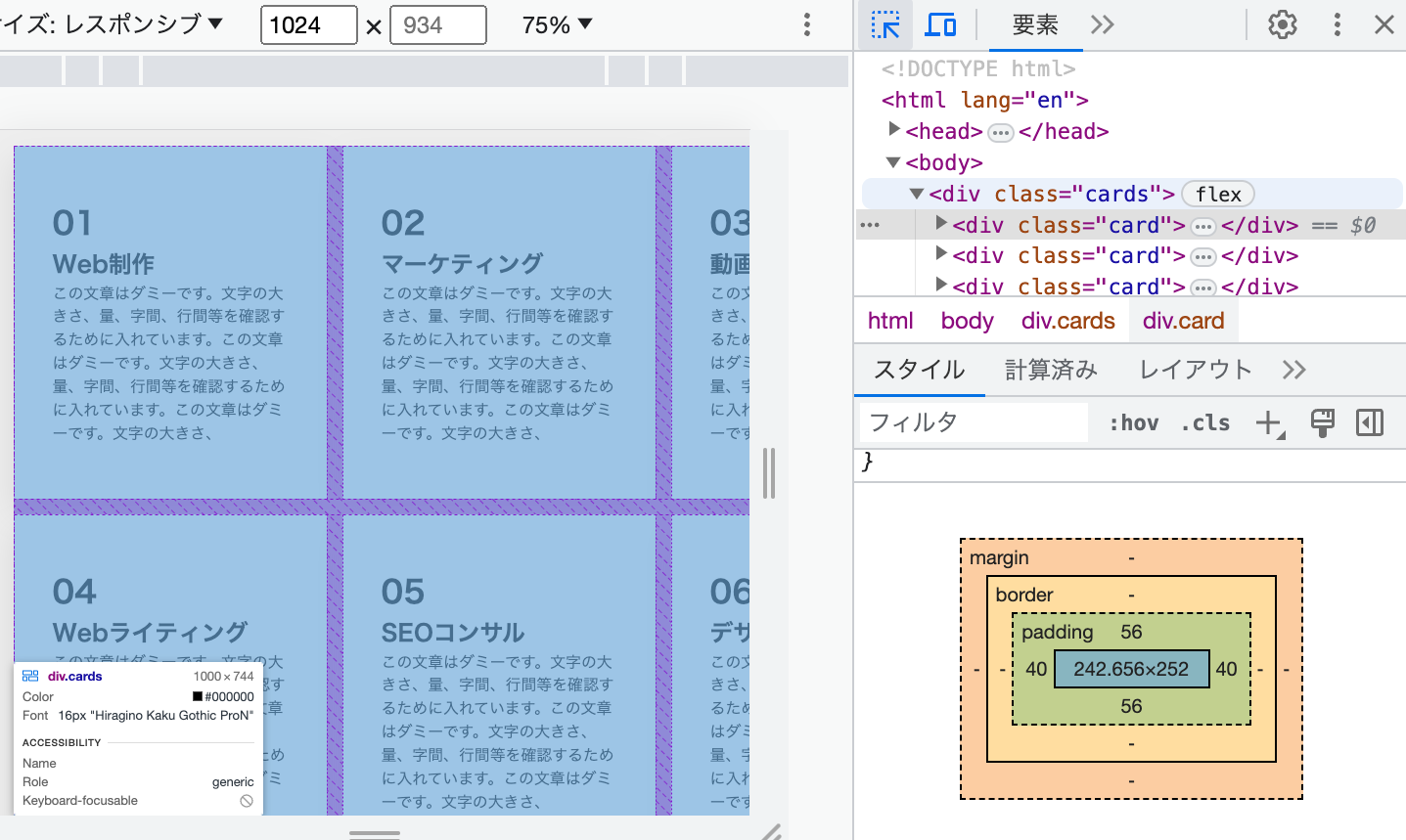Screen dimensions: 1406x840
Task: Switch to the 計算済み styles tab
Action: pyautogui.click(x=1050, y=370)
